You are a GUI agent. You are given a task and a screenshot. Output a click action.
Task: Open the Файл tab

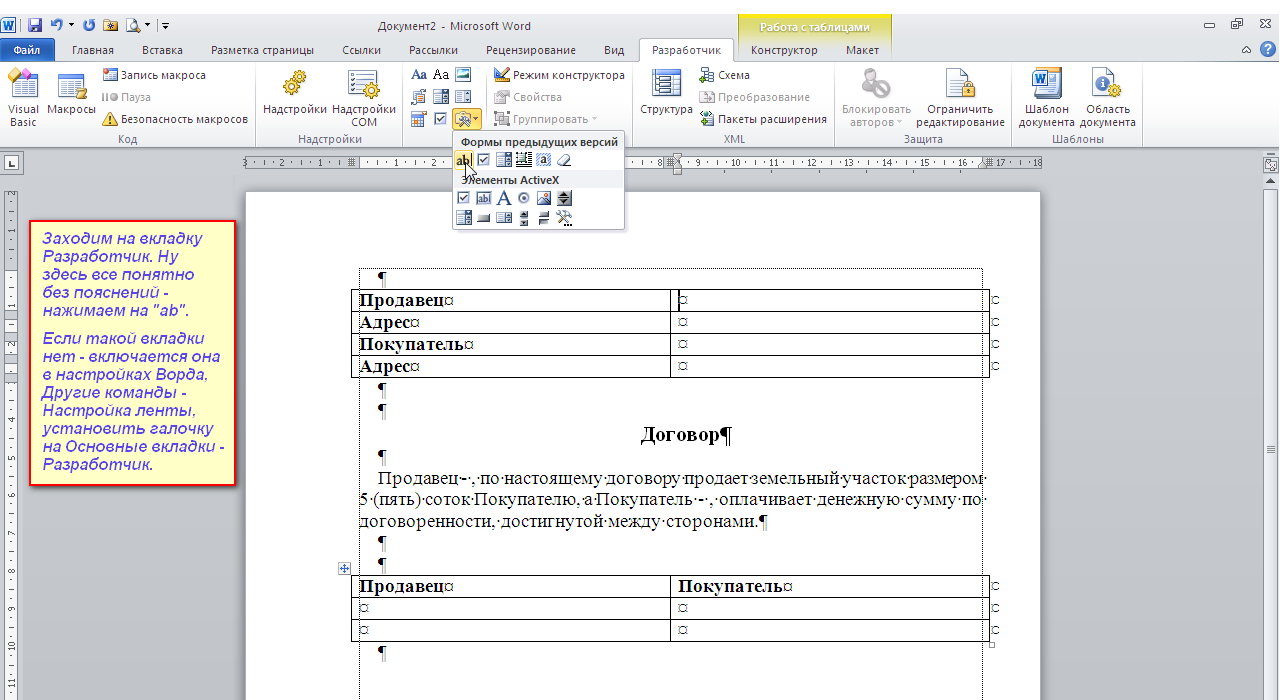[x=27, y=50]
